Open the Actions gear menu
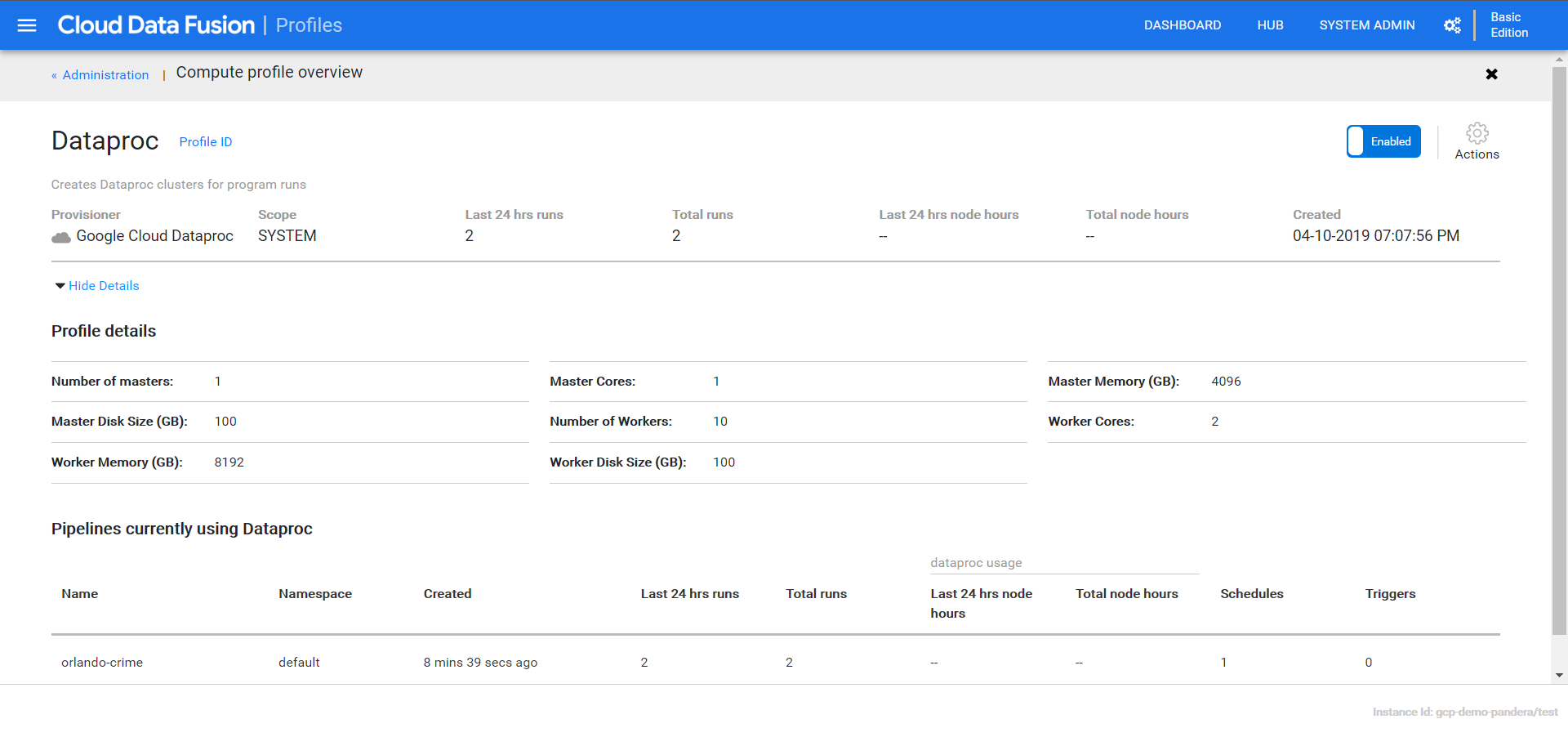 [1477, 141]
